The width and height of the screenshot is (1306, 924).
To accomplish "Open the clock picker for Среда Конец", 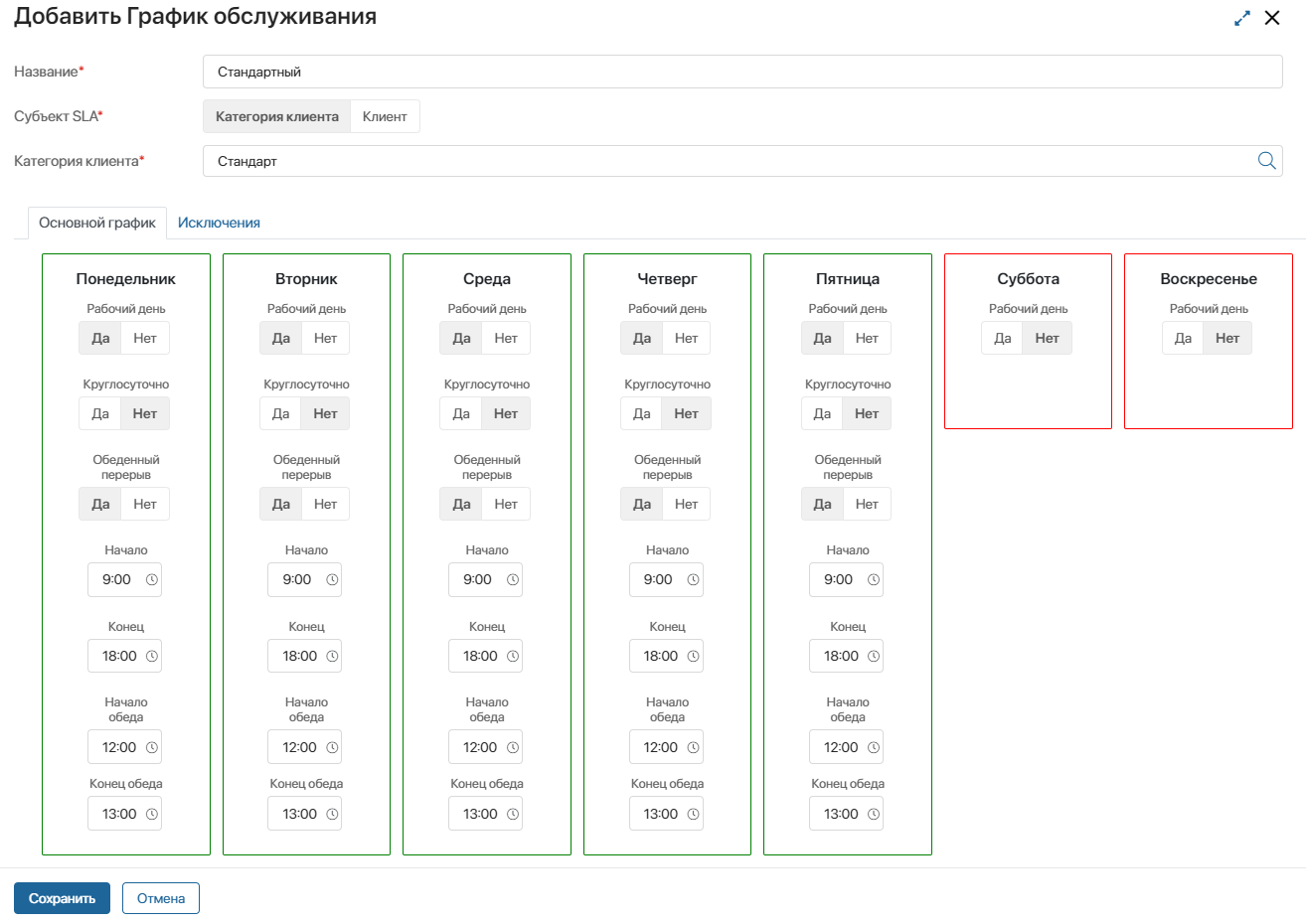I will [x=513, y=657].
